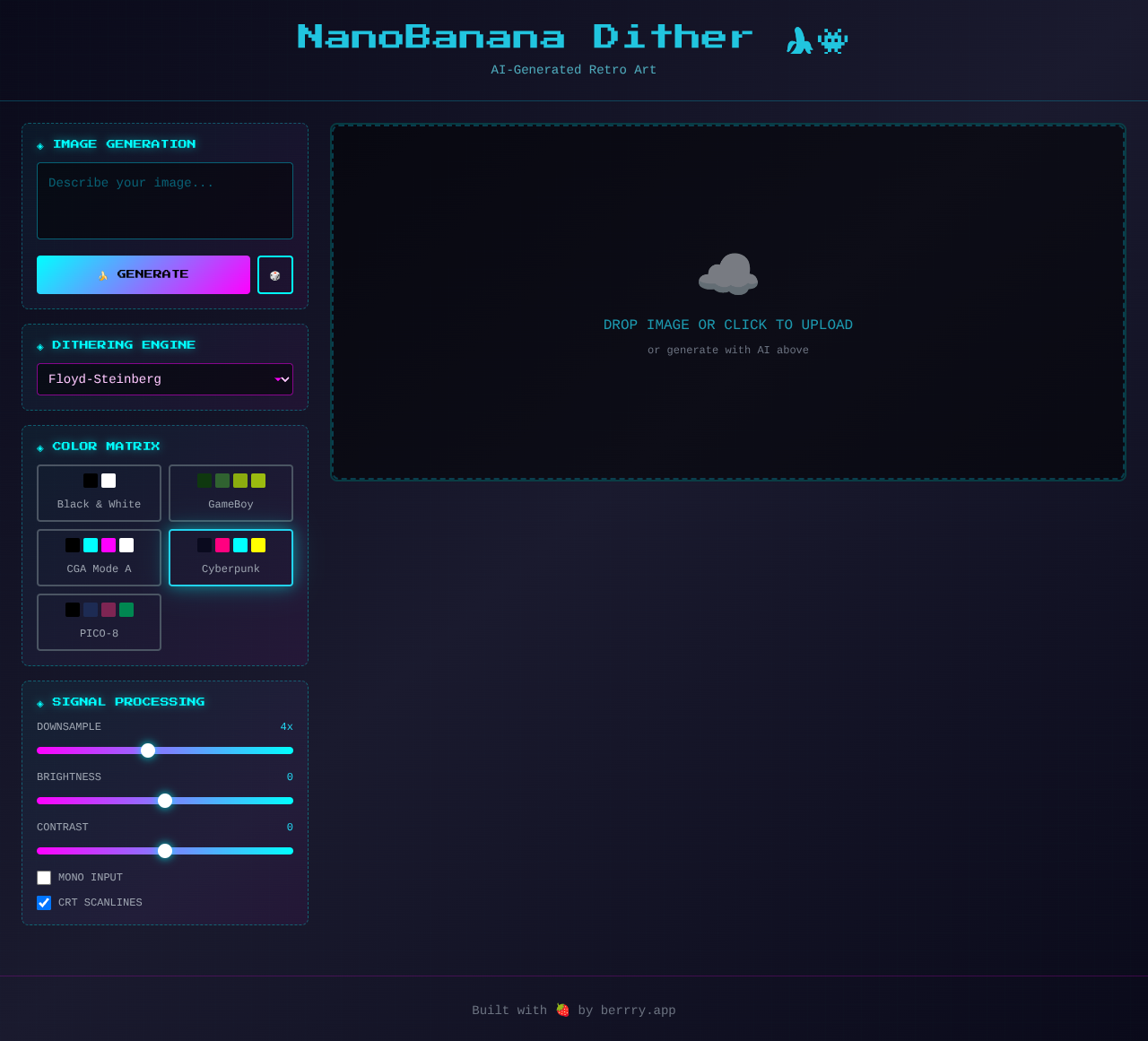Click the DOWNSAMPLE slider handle

(x=147, y=750)
